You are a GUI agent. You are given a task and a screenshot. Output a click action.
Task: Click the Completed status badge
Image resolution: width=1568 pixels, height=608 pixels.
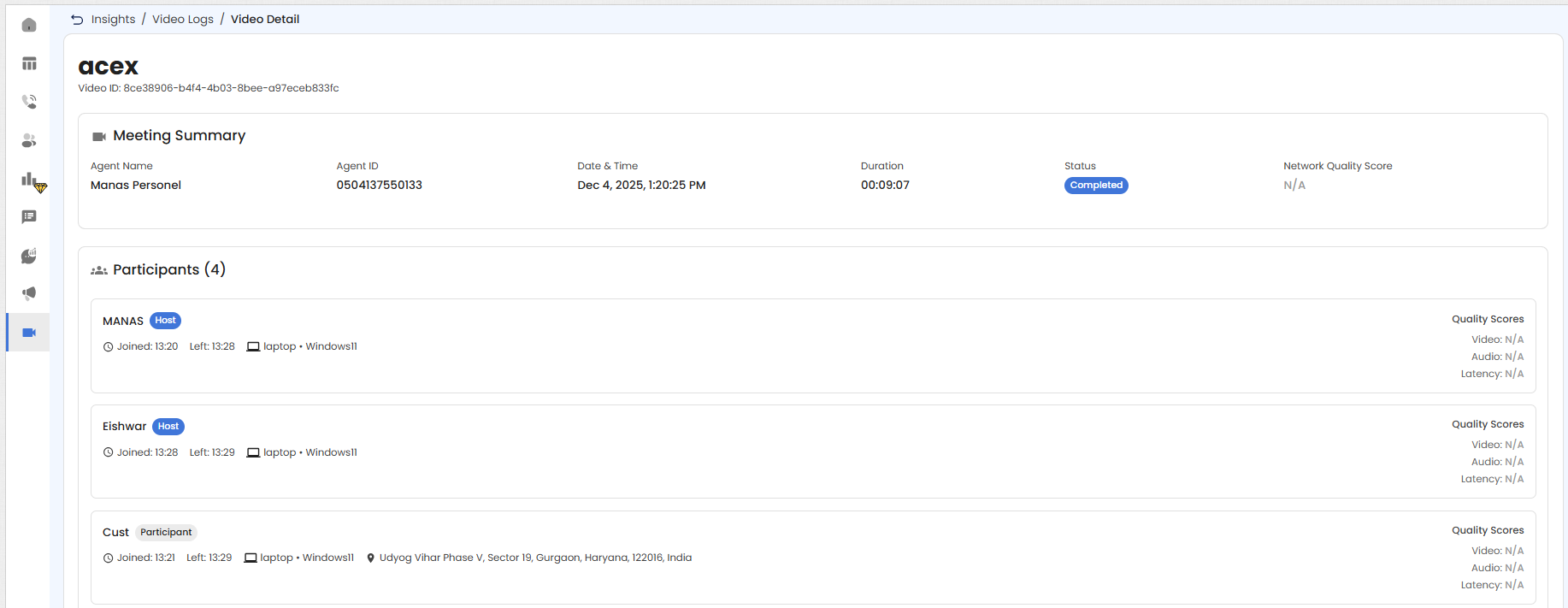click(1096, 186)
